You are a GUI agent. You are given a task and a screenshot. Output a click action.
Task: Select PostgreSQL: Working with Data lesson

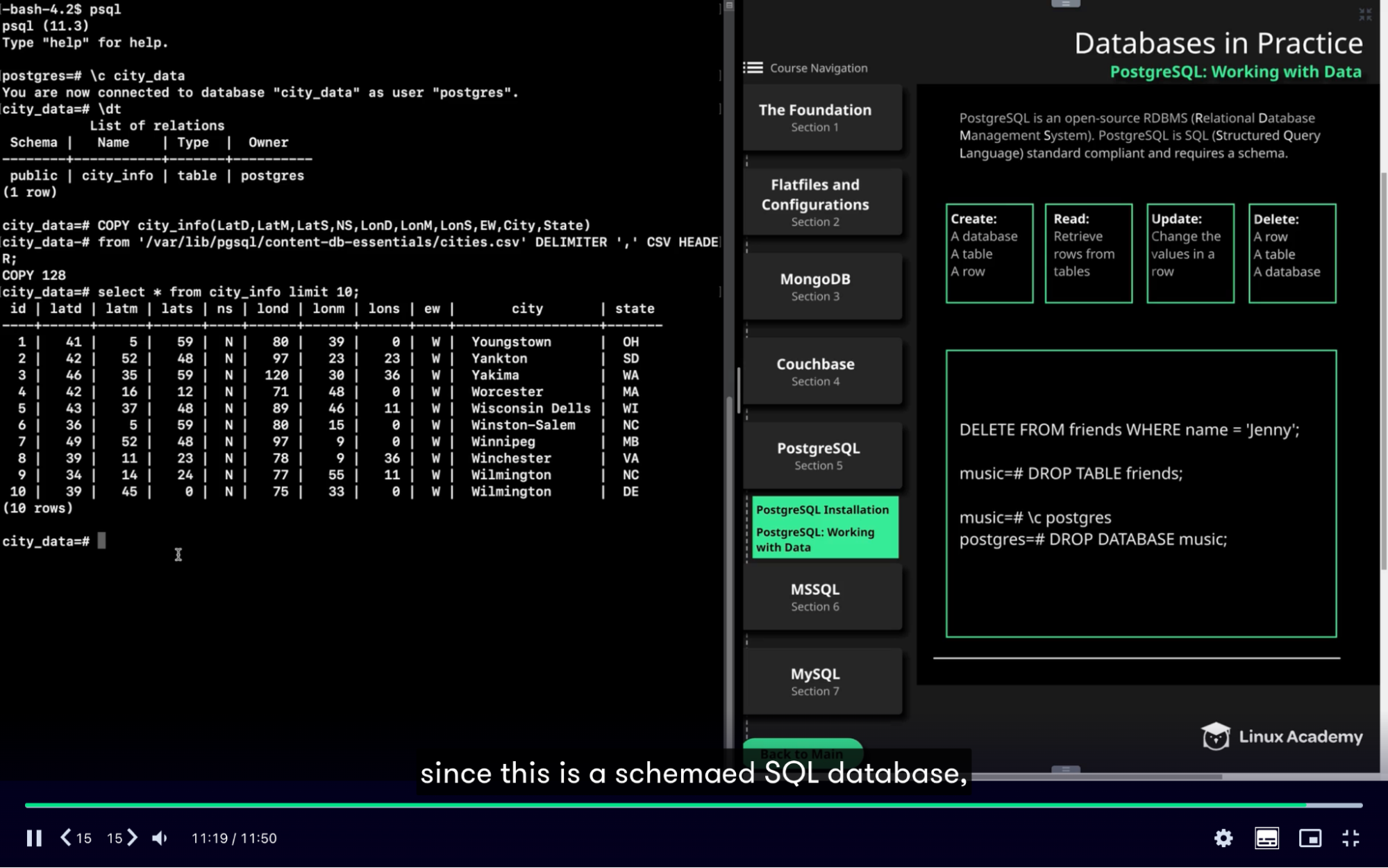point(815,540)
